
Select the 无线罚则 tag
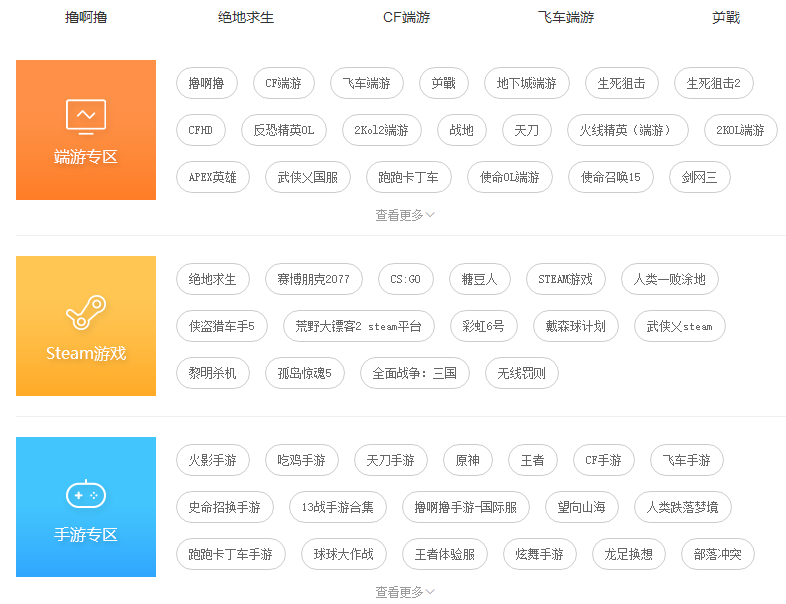point(521,373)
